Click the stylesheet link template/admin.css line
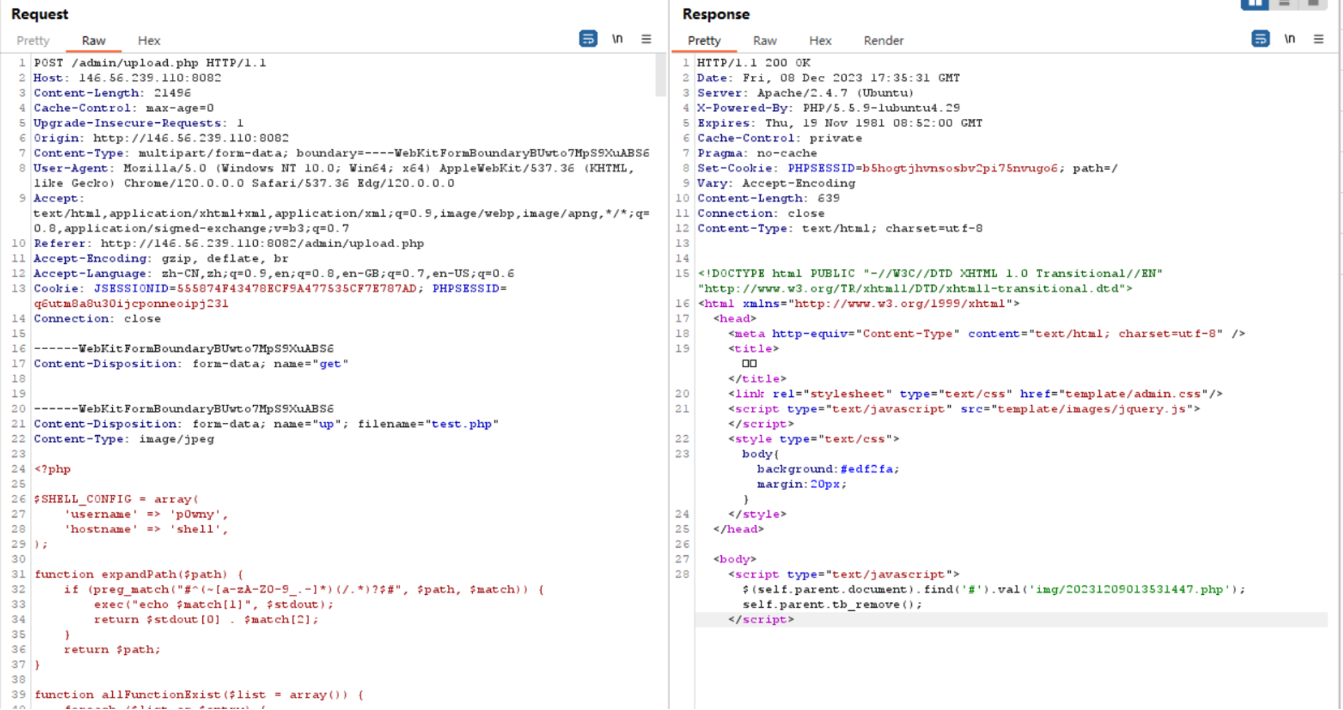Screen dimensions: 1343x710 pos(975,393)
